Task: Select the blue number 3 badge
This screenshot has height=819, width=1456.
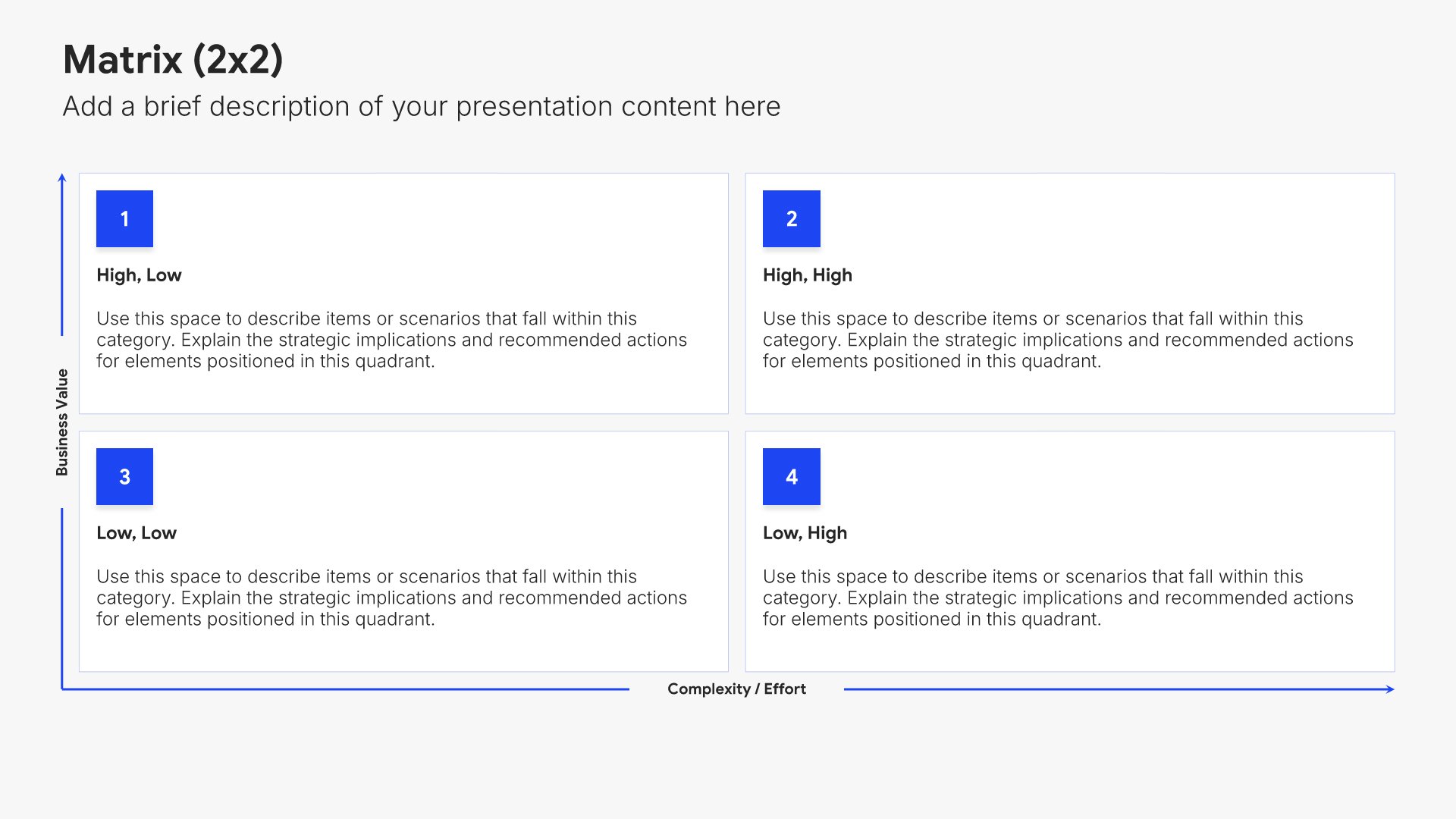Action: [x=124, y=476]
